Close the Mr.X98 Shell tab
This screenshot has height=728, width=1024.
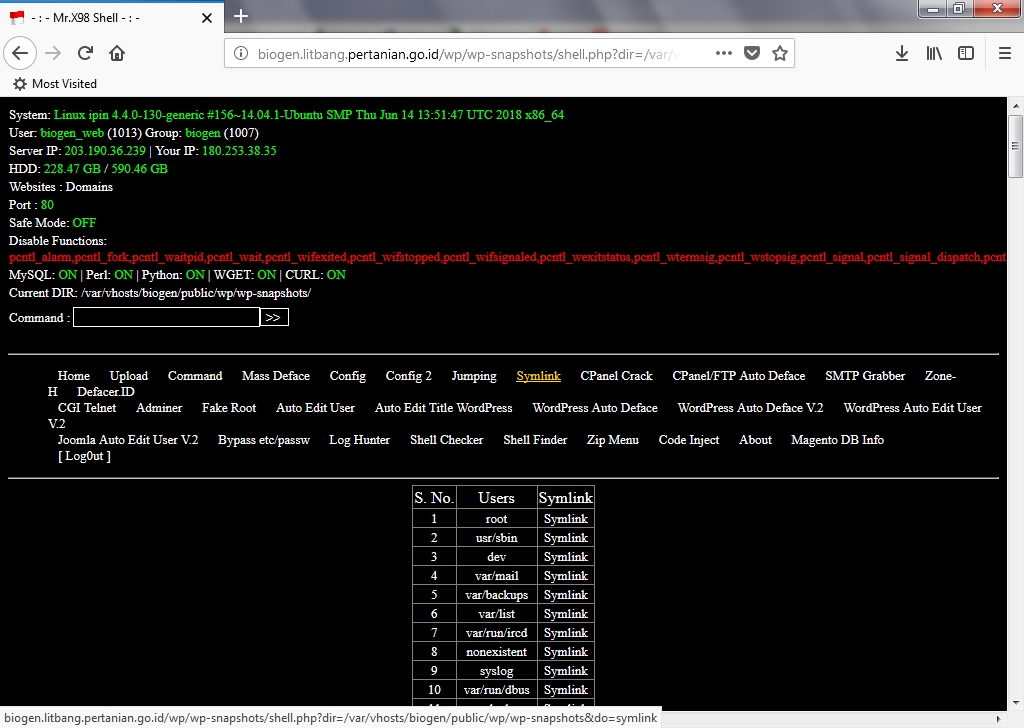pos(207,18)
